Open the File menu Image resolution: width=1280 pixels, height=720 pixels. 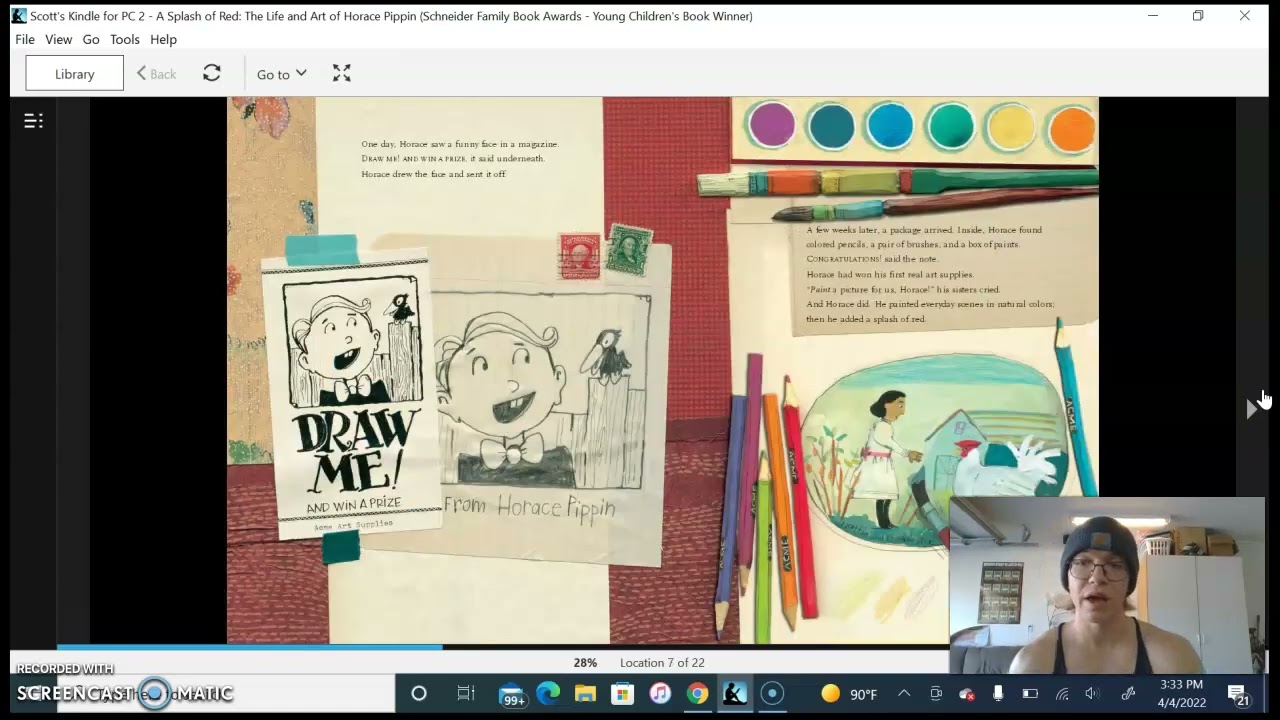[25, 39]
